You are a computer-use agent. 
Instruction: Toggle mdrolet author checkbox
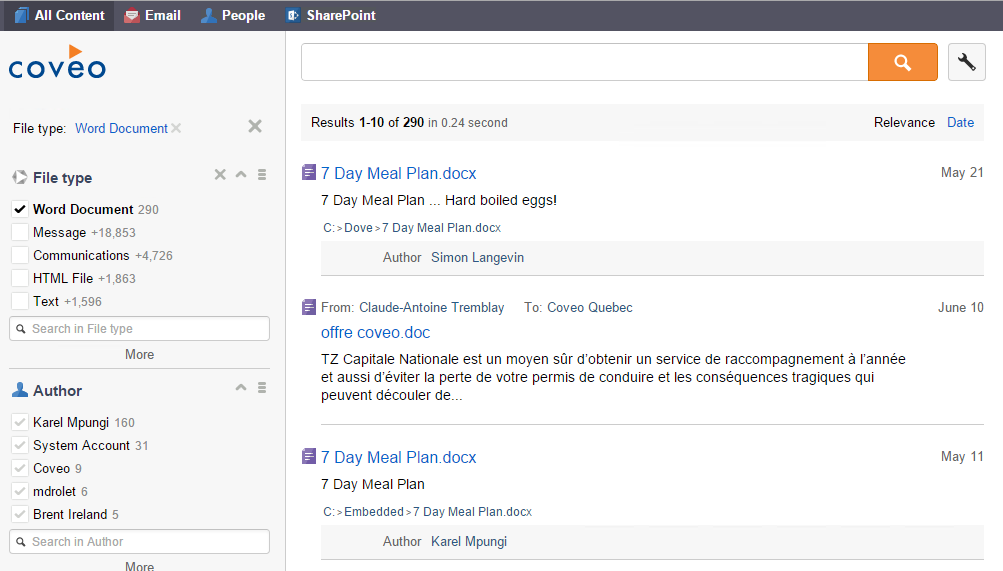pyautogui.click(x=20, y=491)
